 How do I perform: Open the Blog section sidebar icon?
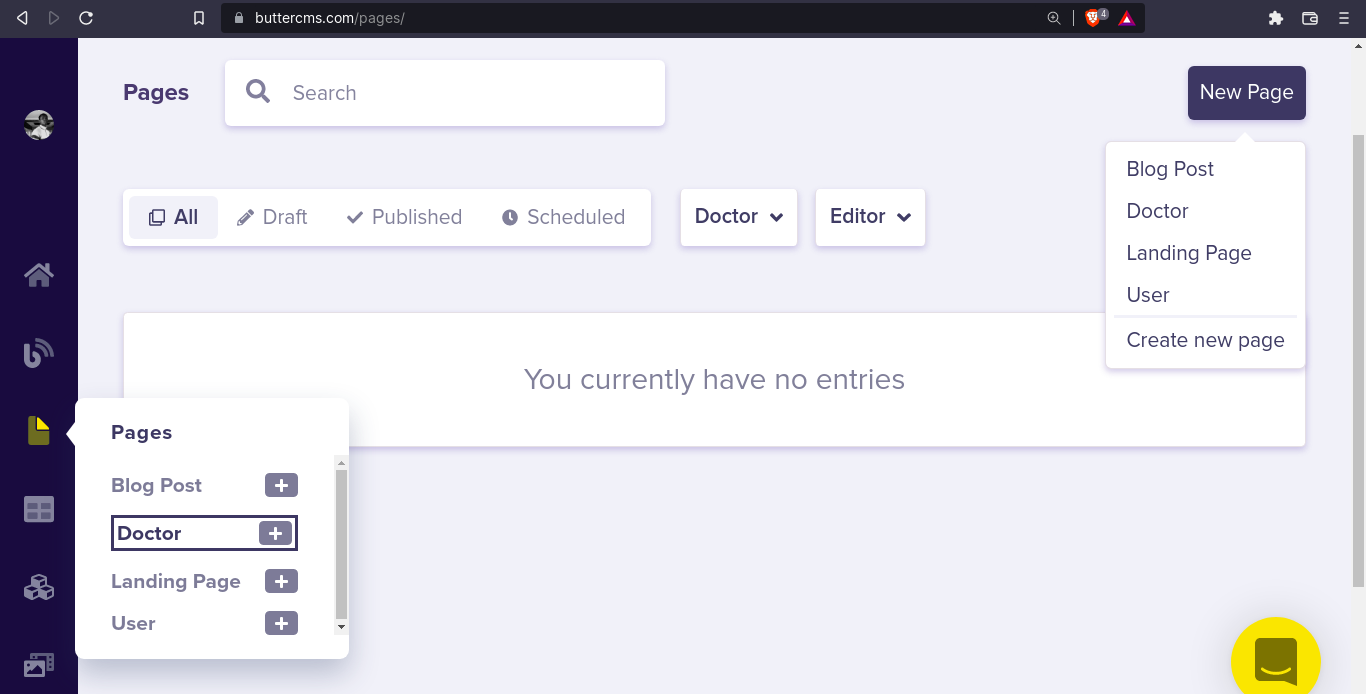39,353
